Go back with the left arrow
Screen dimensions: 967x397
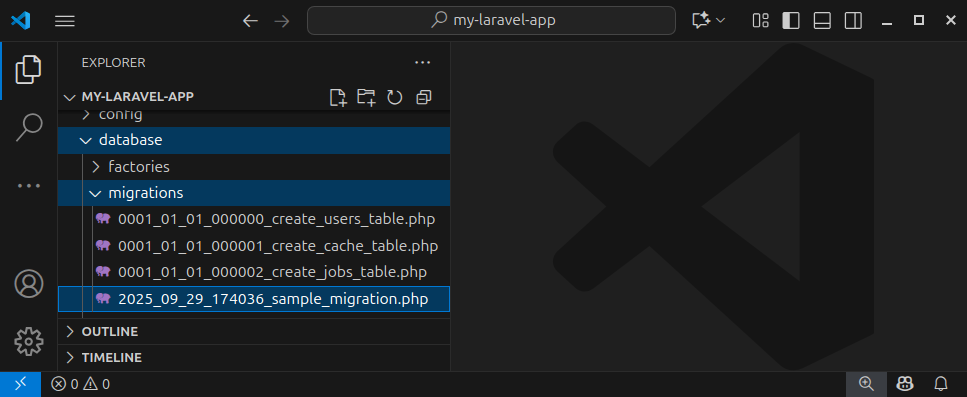click(x=250, y=21)
